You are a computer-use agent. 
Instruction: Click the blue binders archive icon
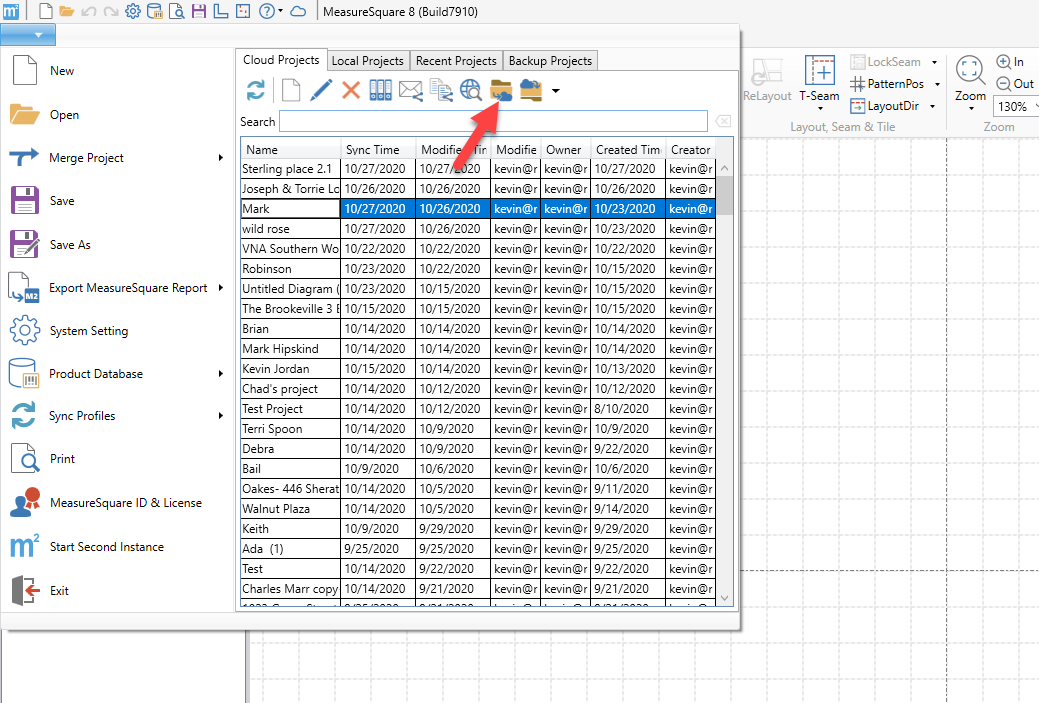[x=380, y=90]
